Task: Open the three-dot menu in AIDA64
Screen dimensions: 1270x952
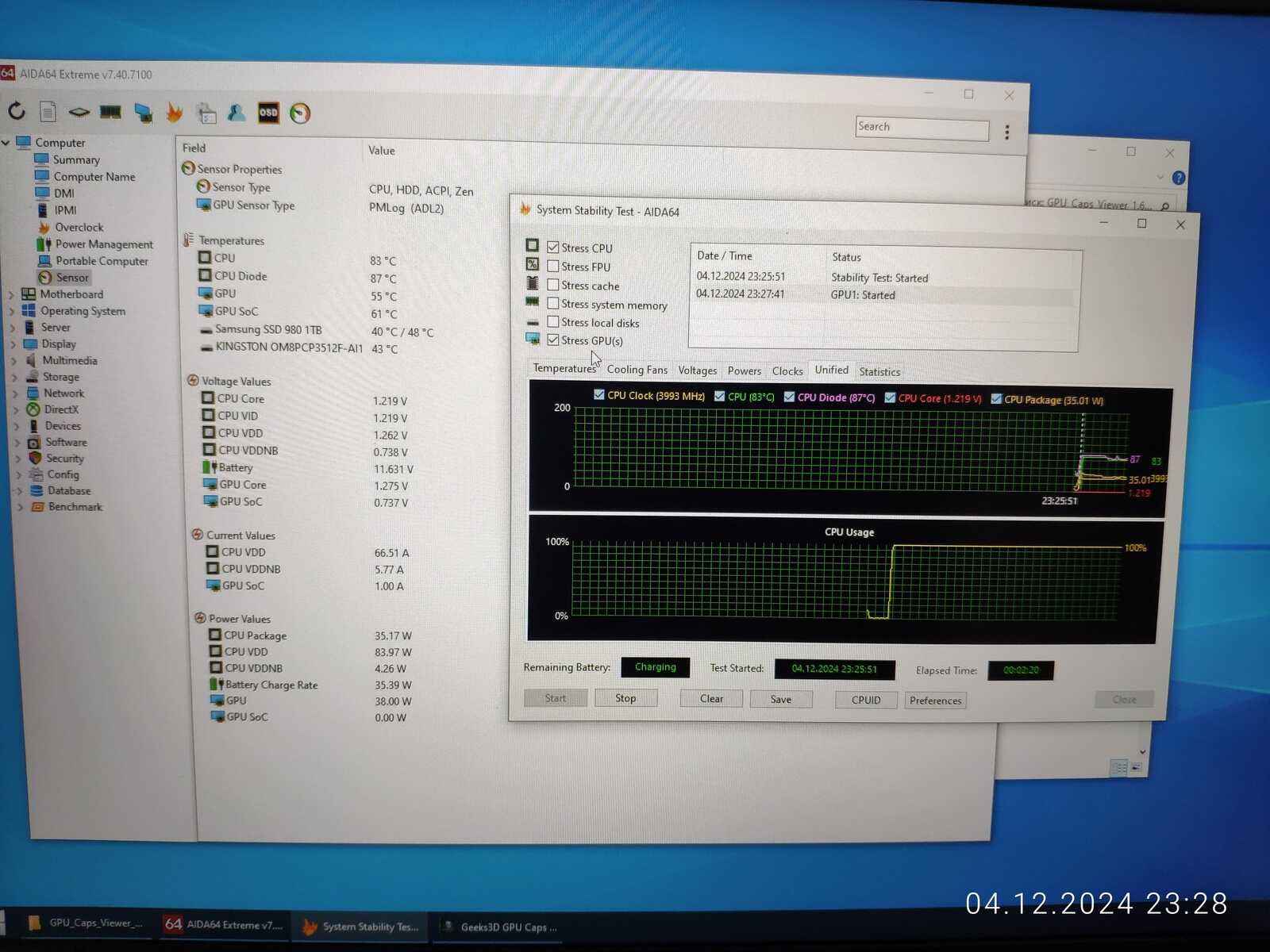Action: [x=1007, y=132]
